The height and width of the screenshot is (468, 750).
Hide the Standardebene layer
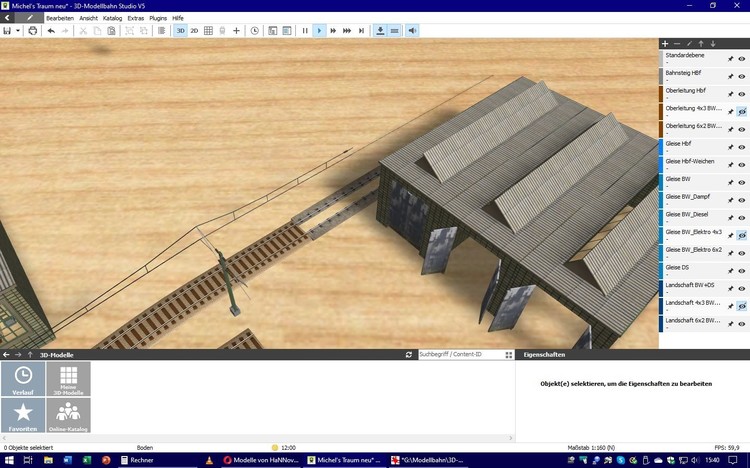click(742, 59)
